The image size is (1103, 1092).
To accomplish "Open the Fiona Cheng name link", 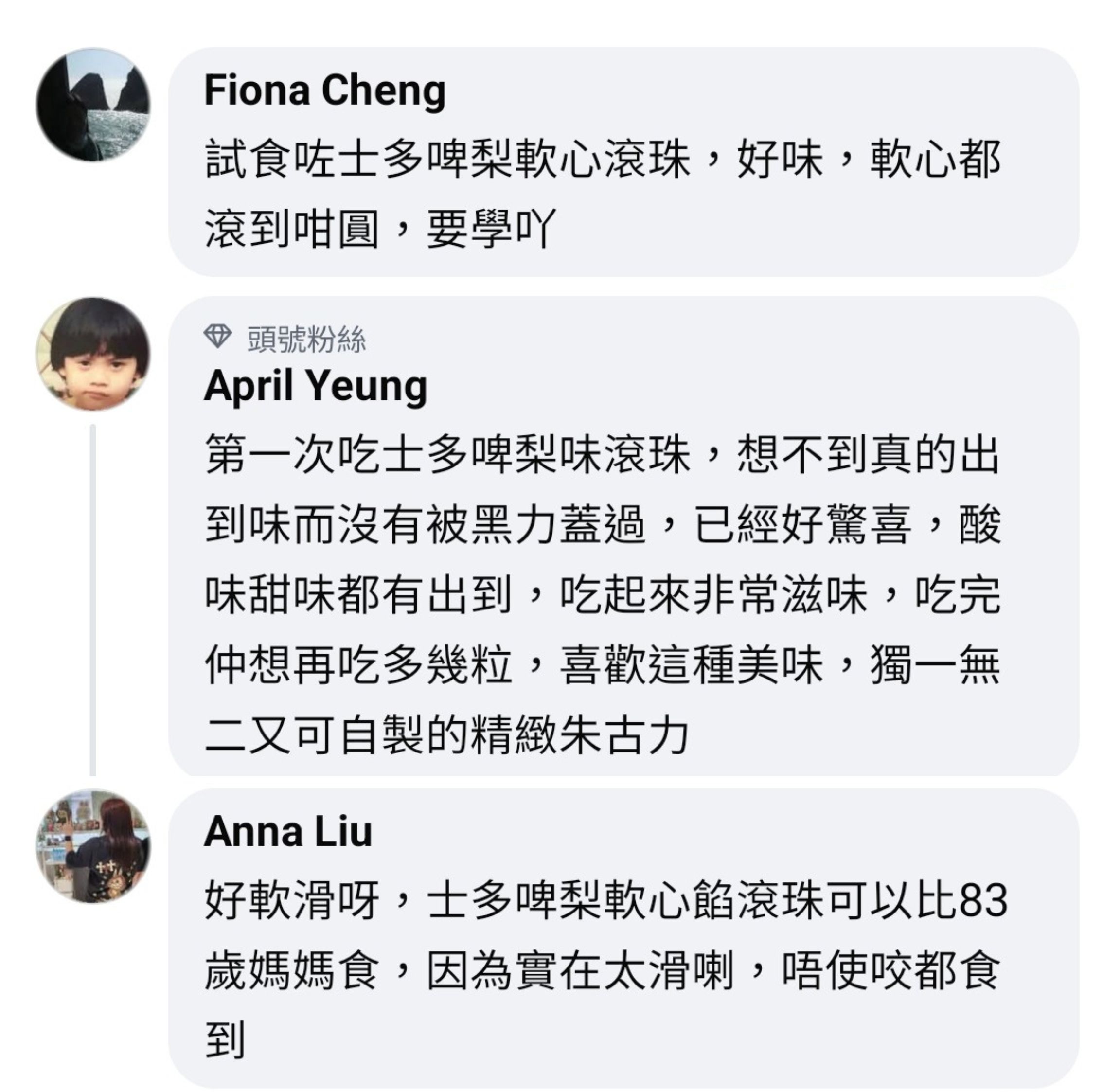I will click(x=325, y=91).
